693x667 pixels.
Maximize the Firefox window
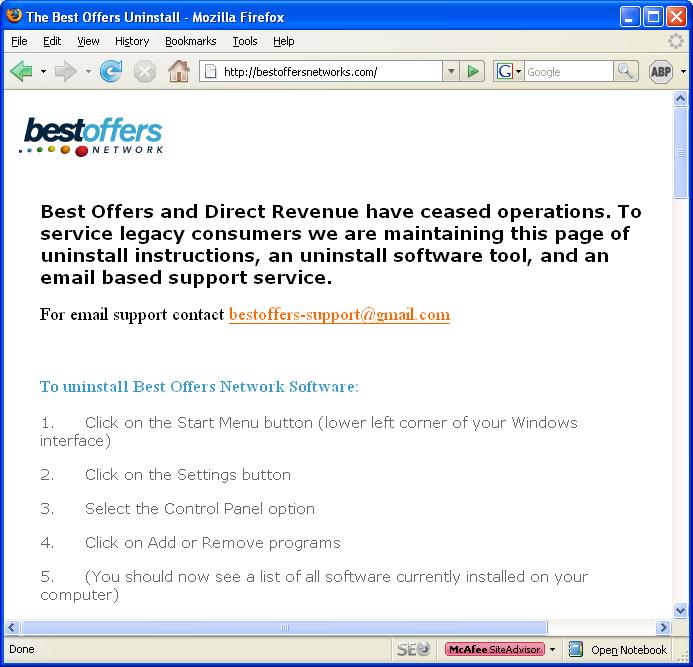[x=653, y=17]
